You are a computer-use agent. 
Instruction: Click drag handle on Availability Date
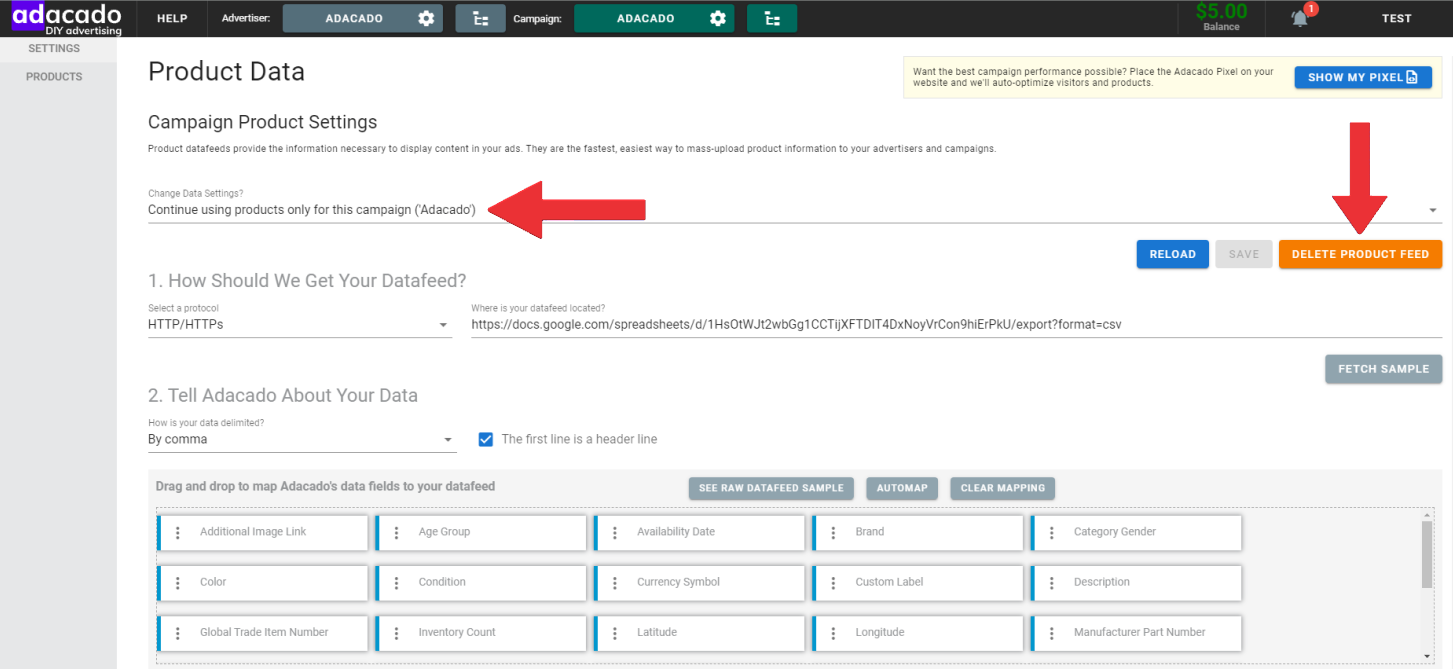(x=615, y=532)
